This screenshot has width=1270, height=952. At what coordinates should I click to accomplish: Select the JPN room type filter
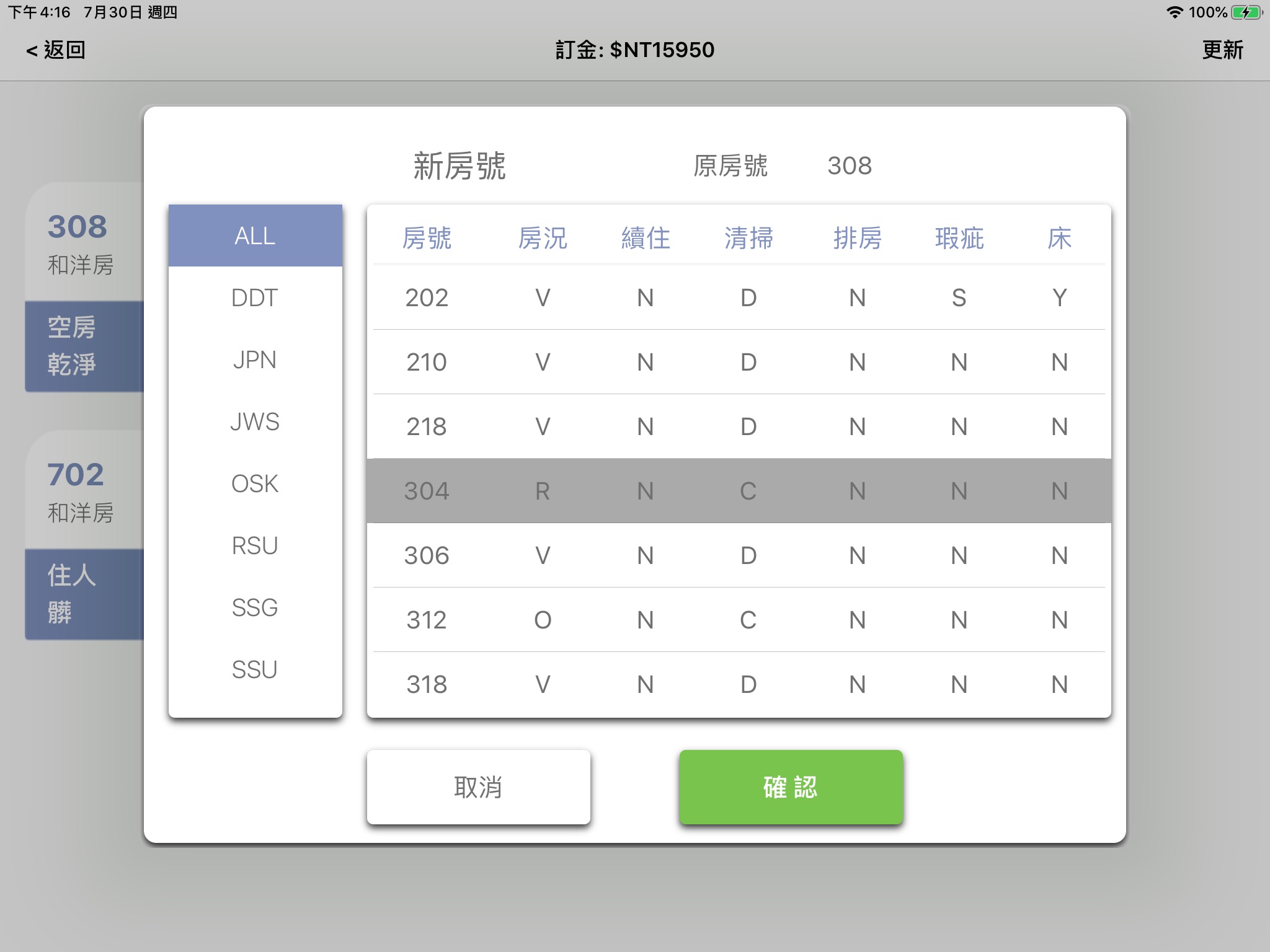pos(255,359)
